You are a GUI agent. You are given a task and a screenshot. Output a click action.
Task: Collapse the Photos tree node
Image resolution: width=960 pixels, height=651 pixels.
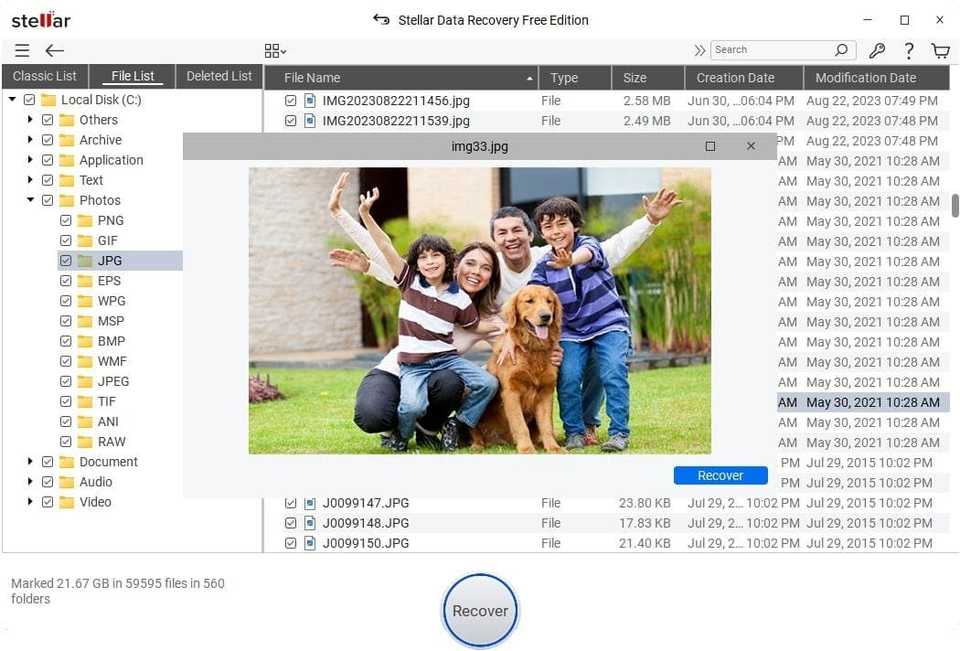coord(30,200)
